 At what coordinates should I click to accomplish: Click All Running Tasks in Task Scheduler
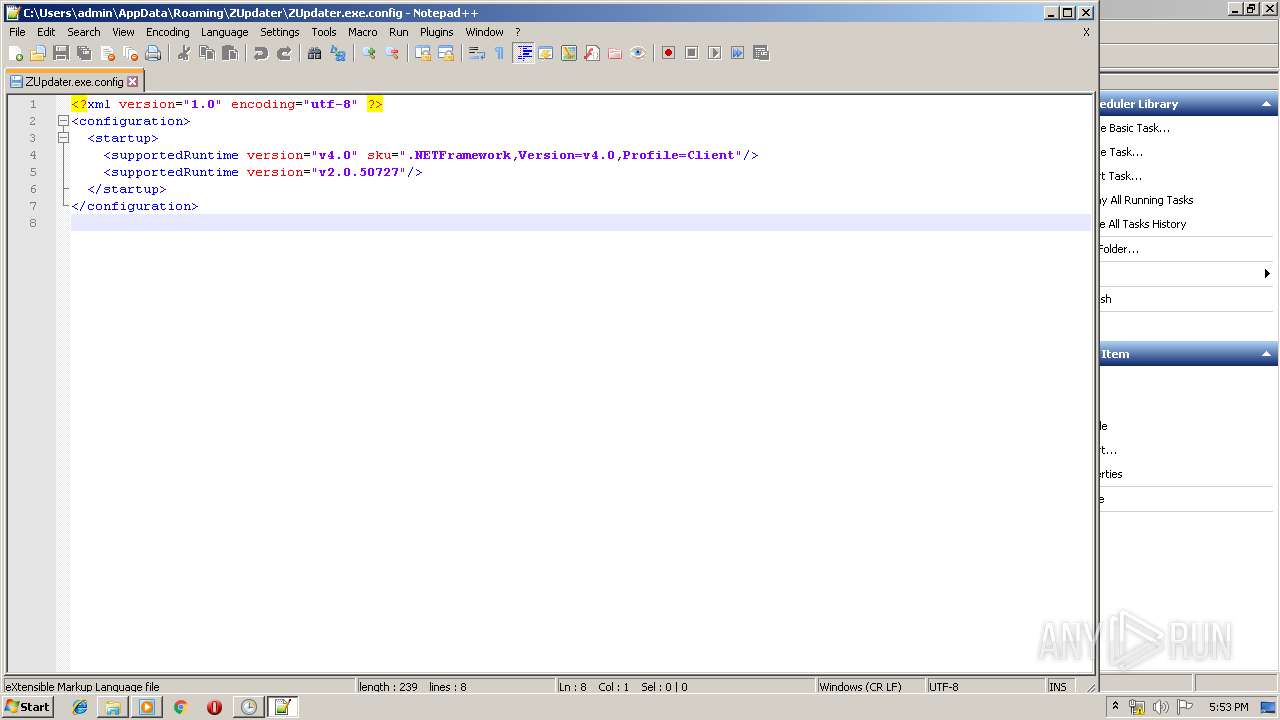[x=1147, y=200]
